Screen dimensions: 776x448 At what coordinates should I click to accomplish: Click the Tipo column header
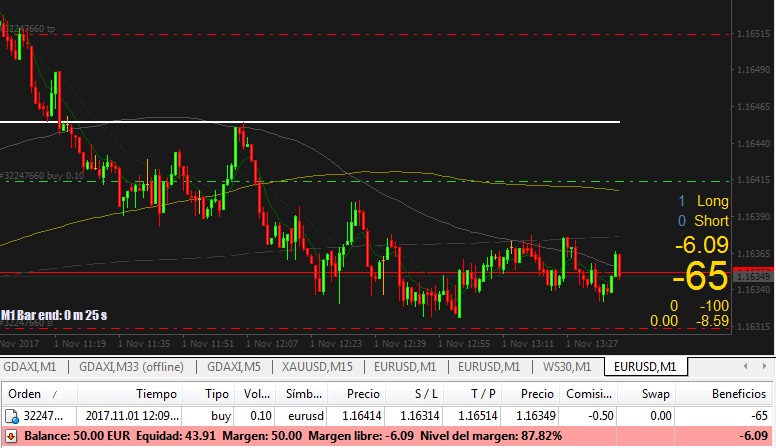tap(217, 394)
